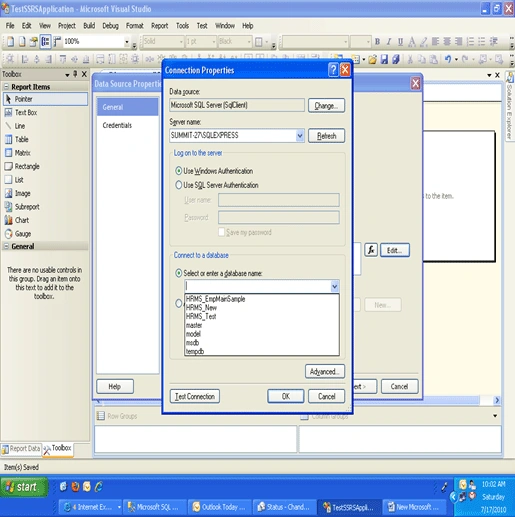This screenshot has height=517, width=515.
Task: Confirm Connection Properties with OK
Action: pyautogui.click(x=286, y=396)
